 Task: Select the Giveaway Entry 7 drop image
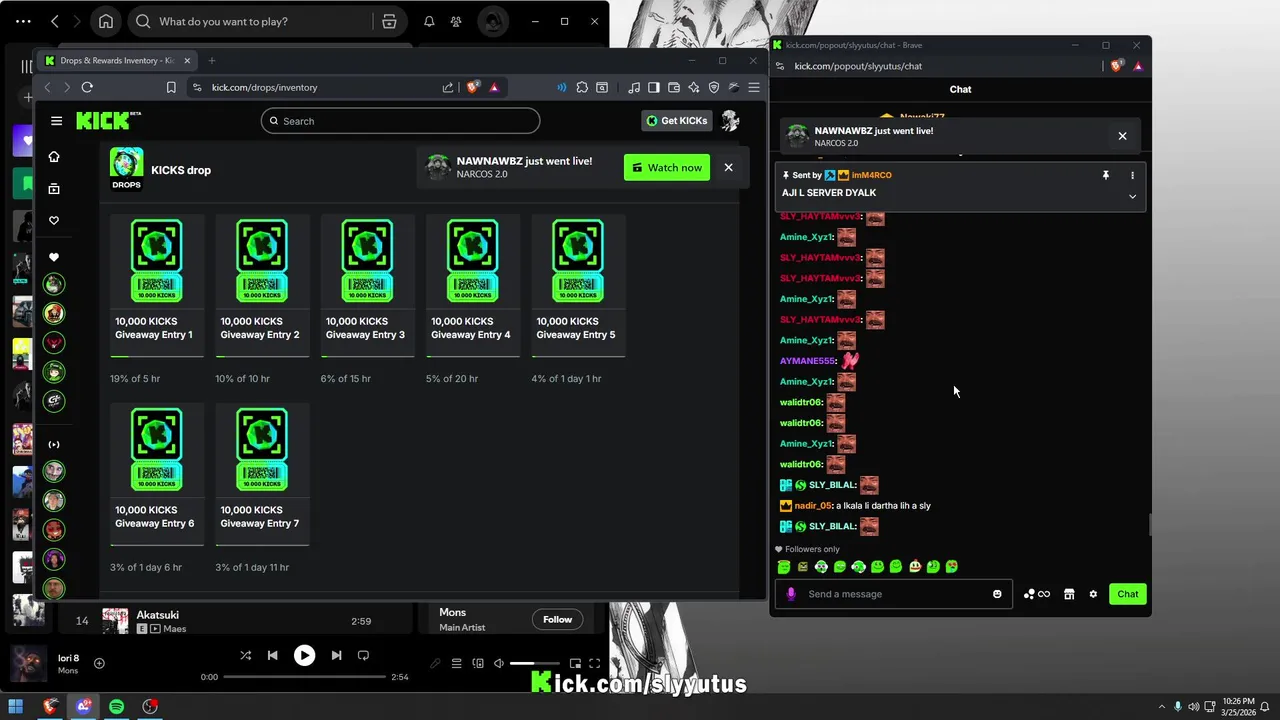point(262,449)
